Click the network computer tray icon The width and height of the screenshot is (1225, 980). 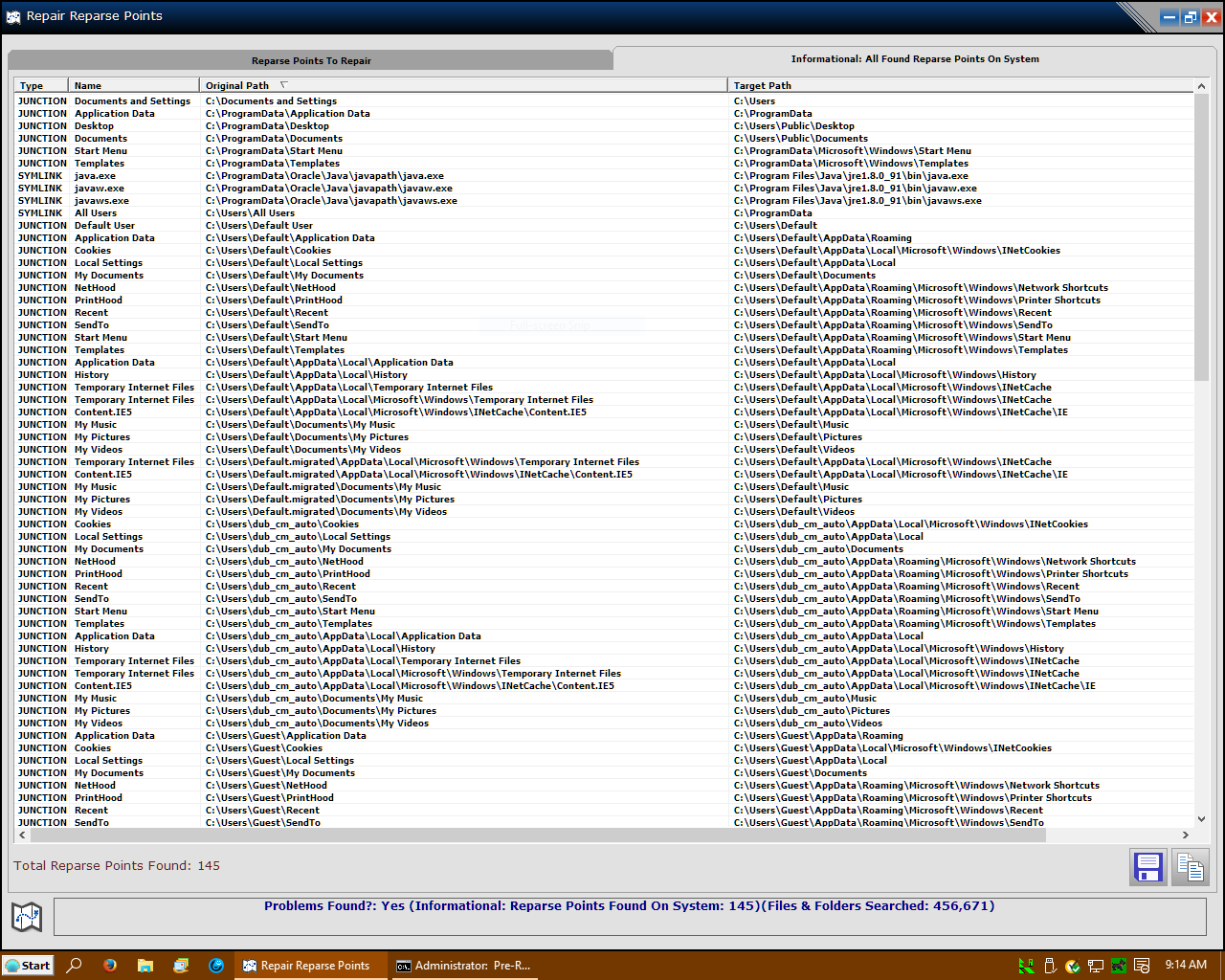coord(1096,966)
